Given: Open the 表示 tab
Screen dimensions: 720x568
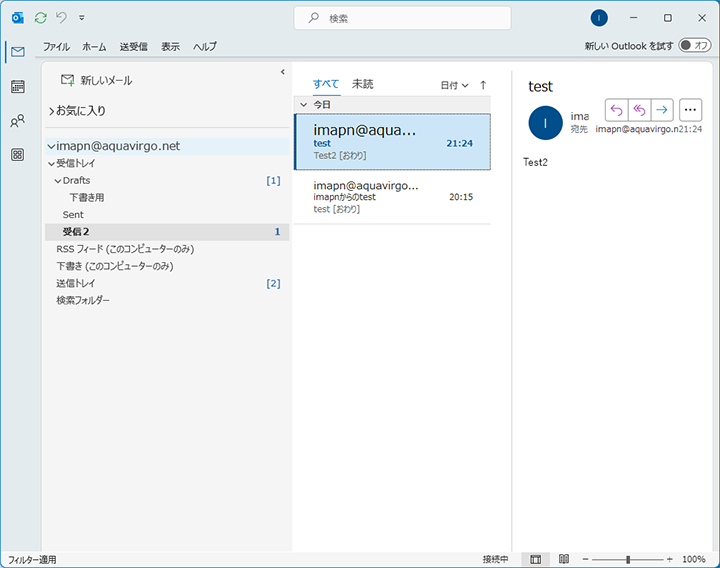Looking at the screenshot, I should pos(170,46).
